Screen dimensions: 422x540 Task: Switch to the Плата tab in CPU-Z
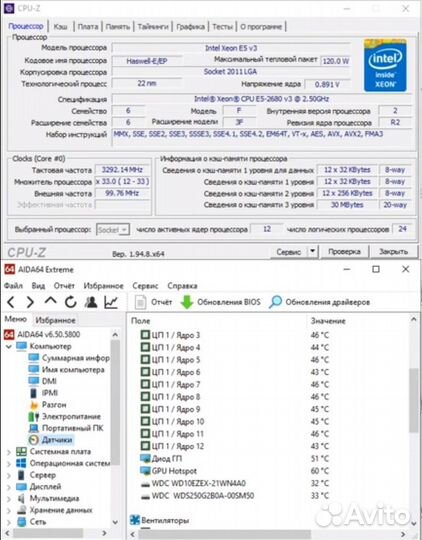pyautogui.click(x=88, y=27)
